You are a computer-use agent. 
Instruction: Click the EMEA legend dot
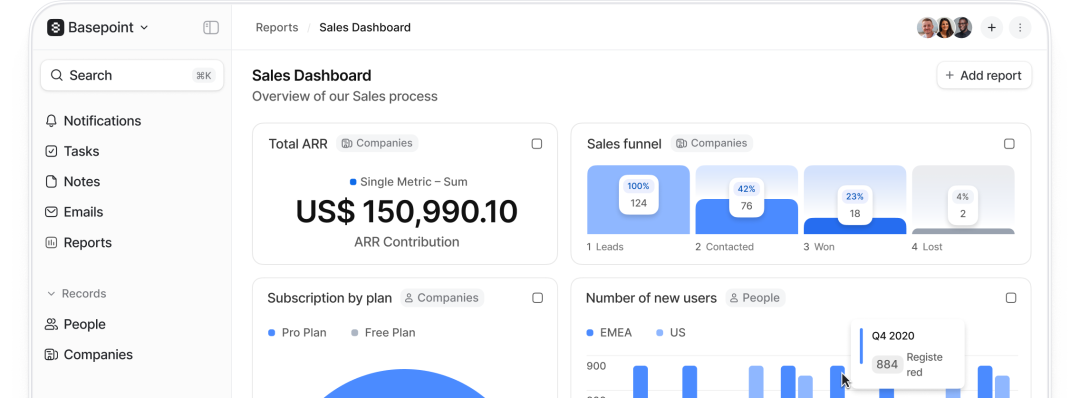(590, 333)
